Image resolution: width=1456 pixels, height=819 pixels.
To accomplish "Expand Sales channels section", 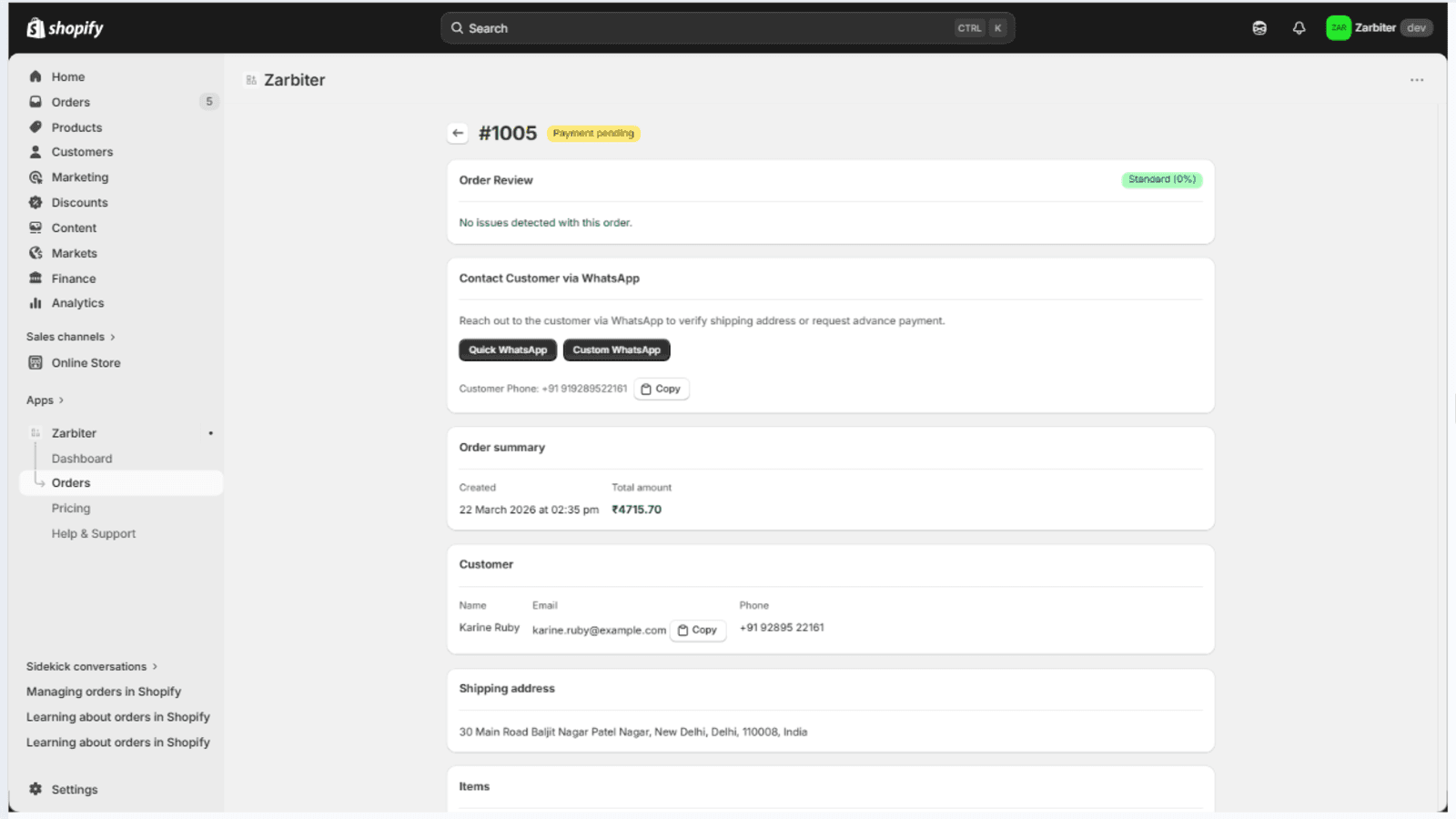I will [x=71, y=337].
